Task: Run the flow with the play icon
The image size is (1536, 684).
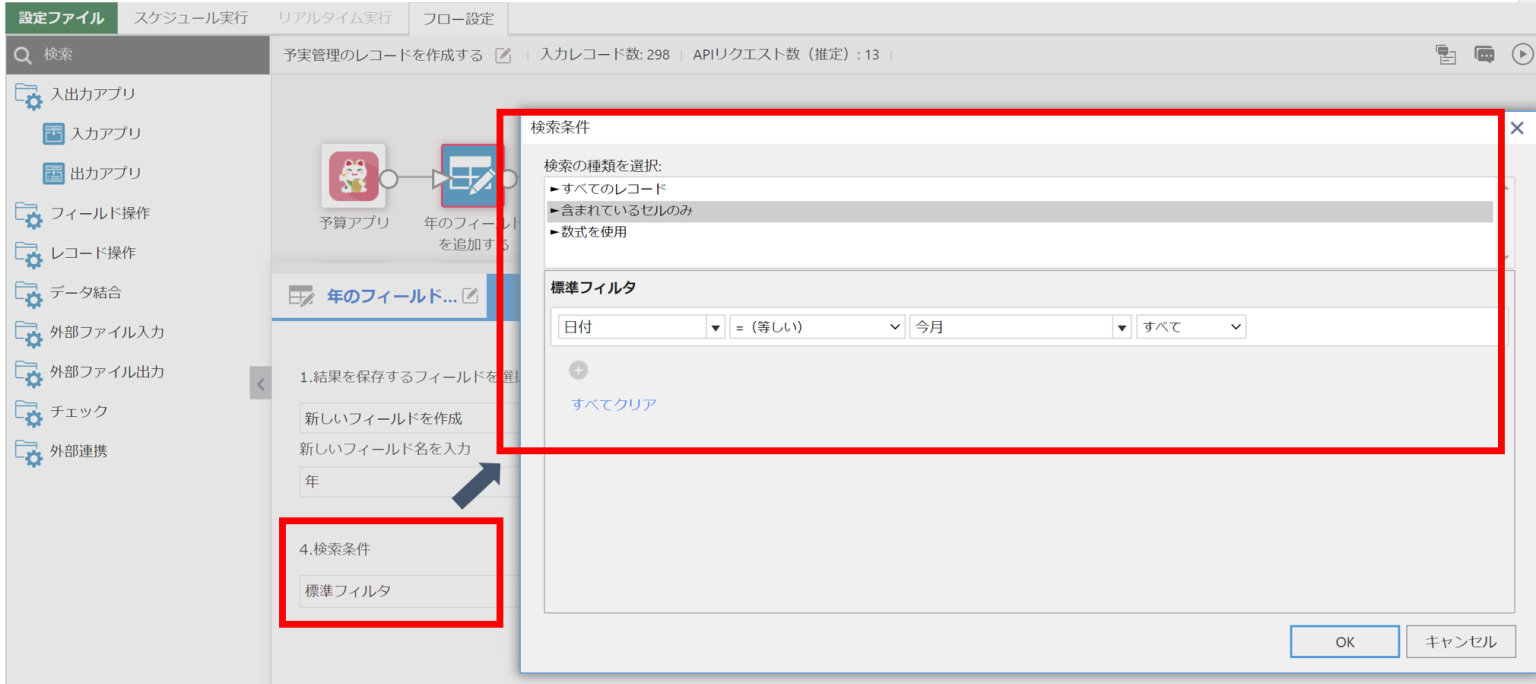Action: coord(1523,55)
